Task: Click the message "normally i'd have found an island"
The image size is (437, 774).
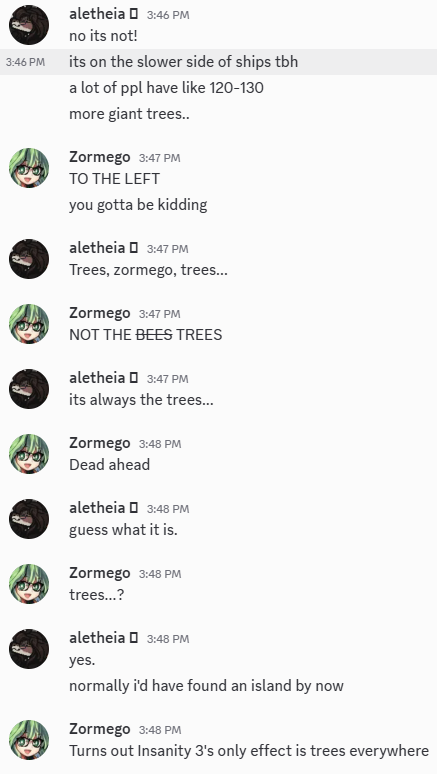Action: pos(206,686)
